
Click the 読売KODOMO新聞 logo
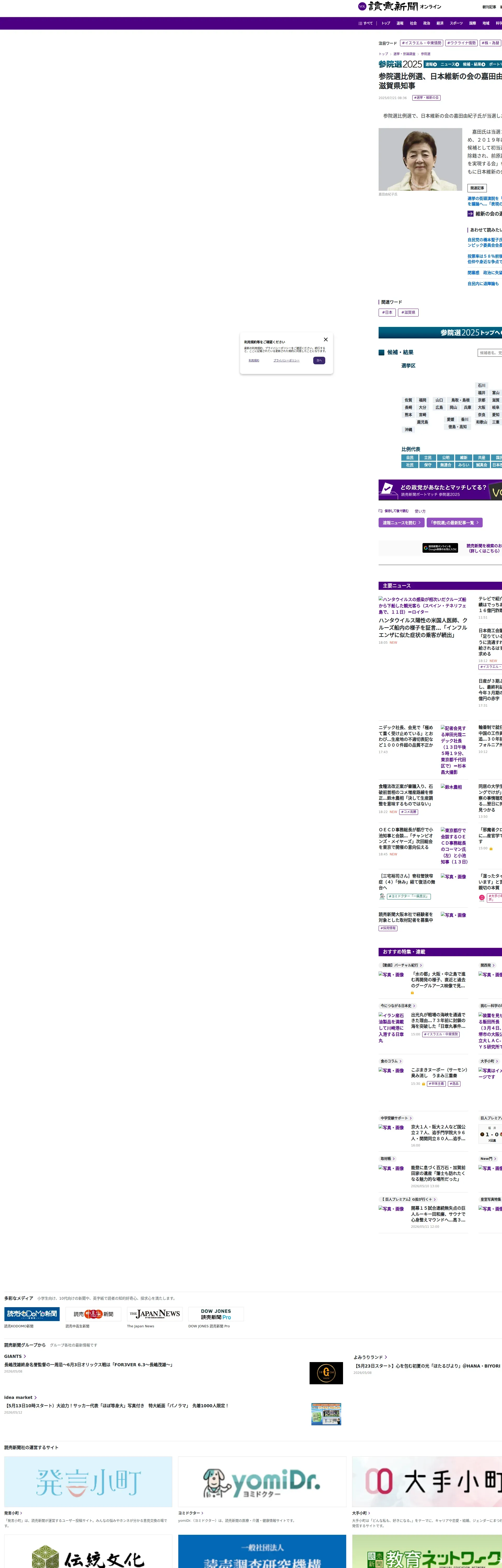click(x=32, y=1314)
